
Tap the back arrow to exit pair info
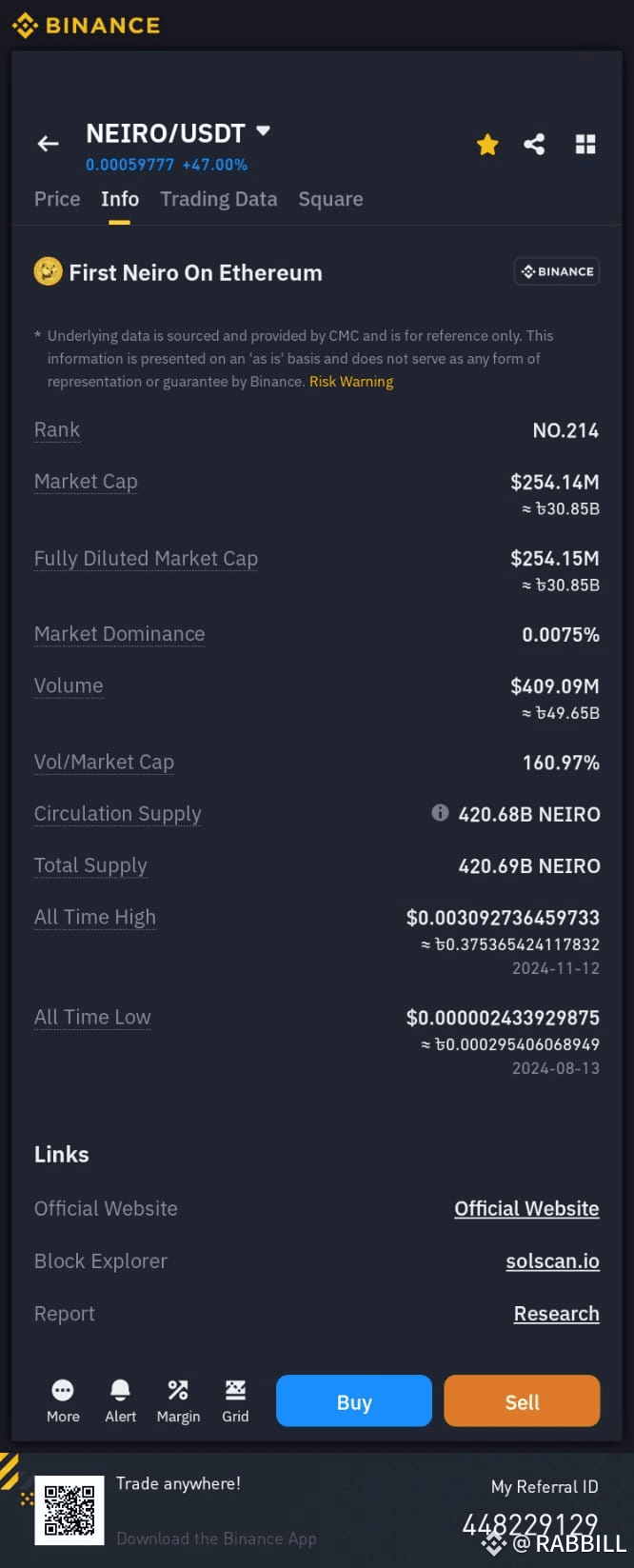pyautogui.click(x=48, y=144)
